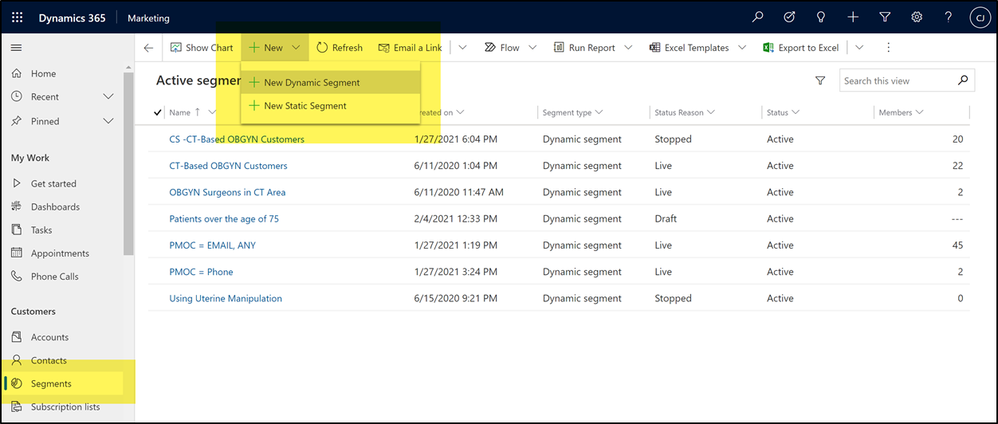Open CT-Based OBGYN Customers segment link
Viewport: 998px width, 424px height.
pyautogui.click(x=228, y=166)
